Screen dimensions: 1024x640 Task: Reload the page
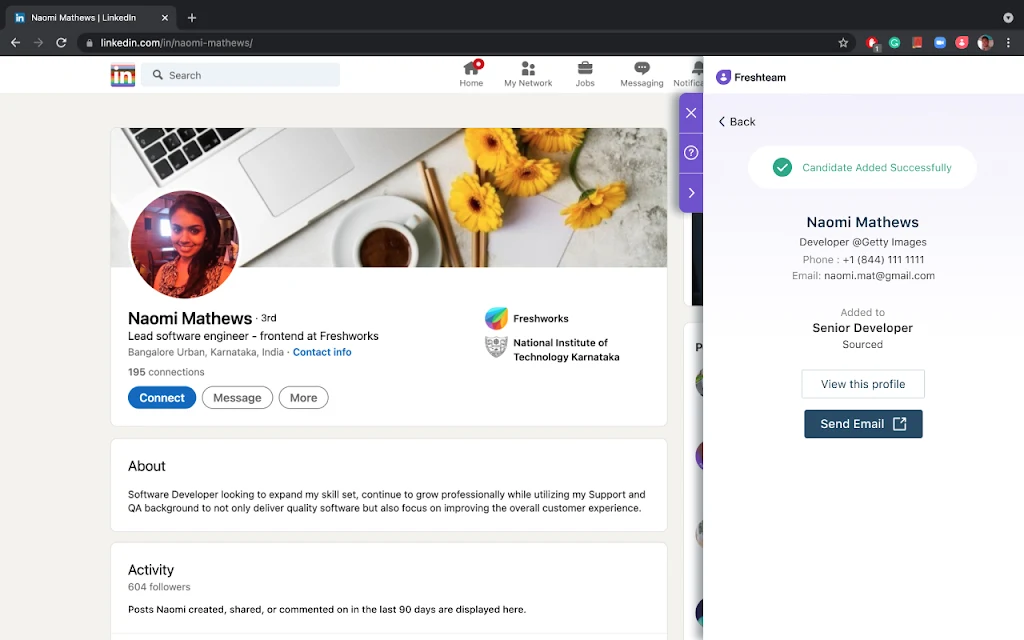point(61,42)
